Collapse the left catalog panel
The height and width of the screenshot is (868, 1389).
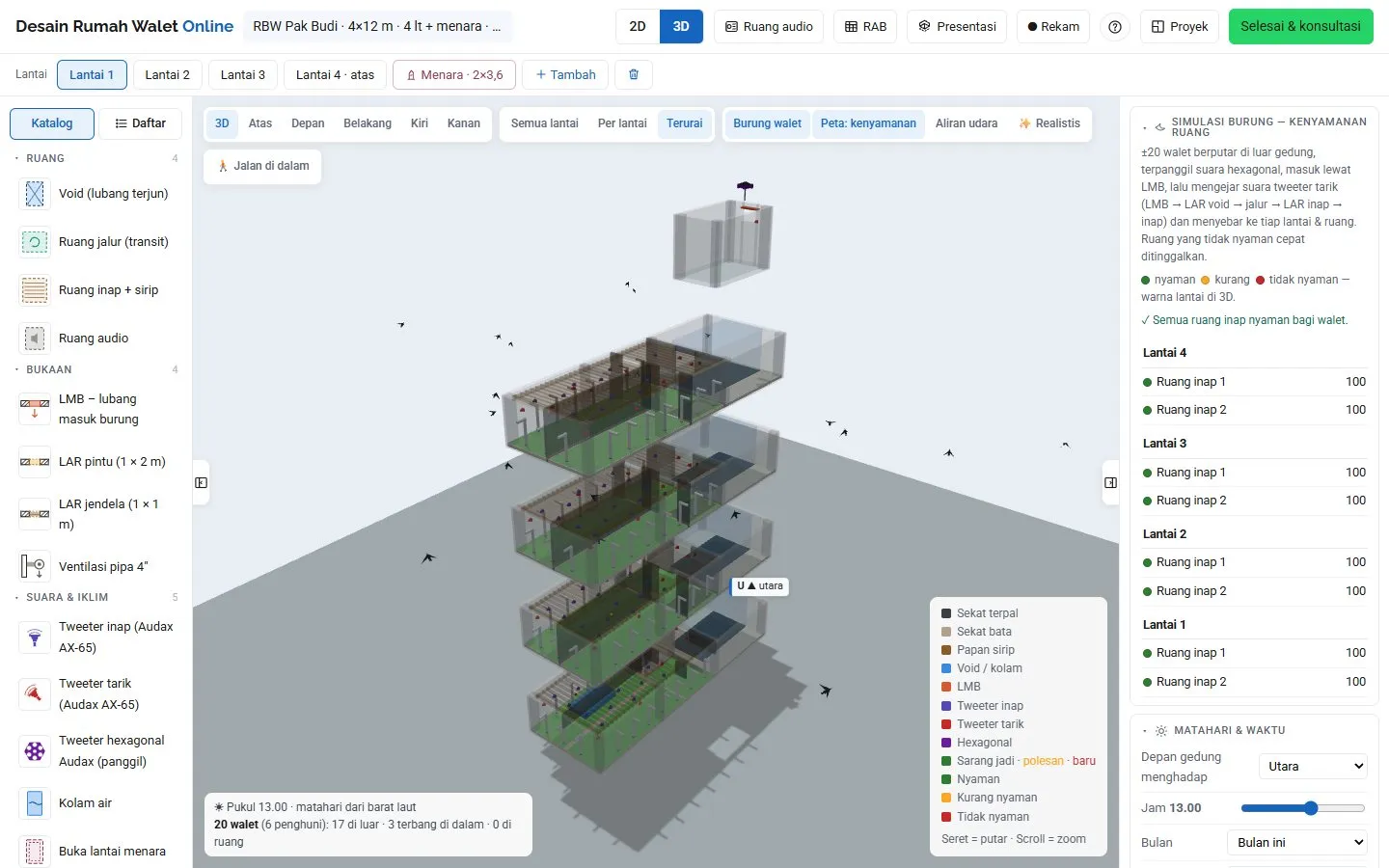click(x=201, y=482)
